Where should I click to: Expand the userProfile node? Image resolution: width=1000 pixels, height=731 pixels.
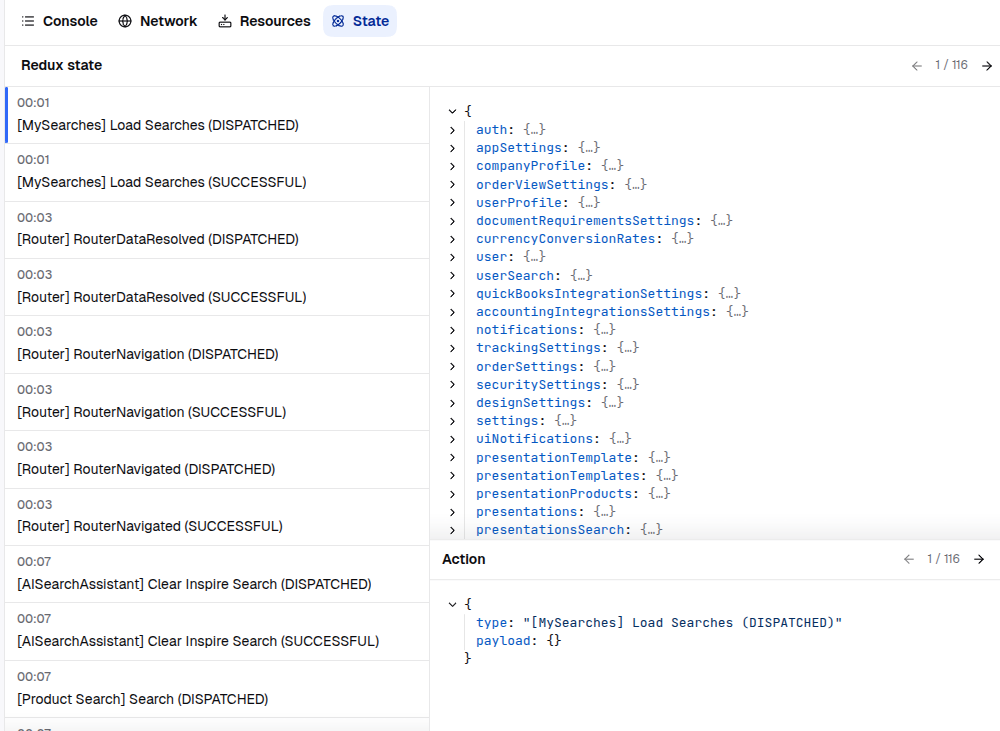click(x=452, y=202)
